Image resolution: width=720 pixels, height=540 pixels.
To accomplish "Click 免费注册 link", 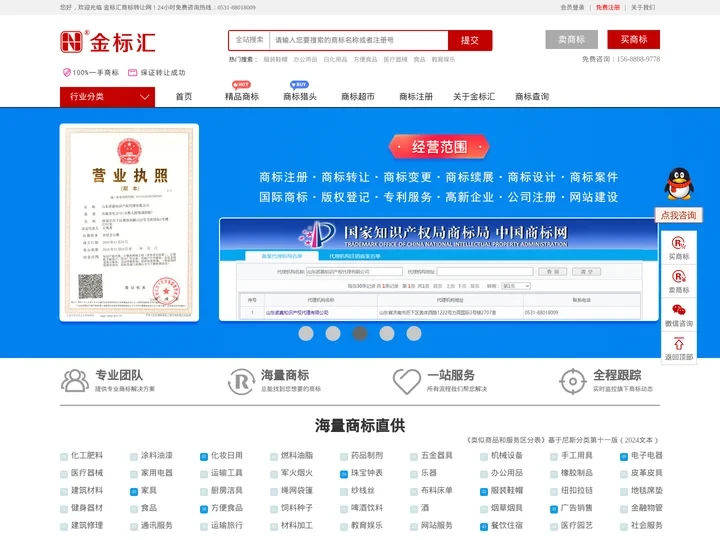I will pos(608,7).
